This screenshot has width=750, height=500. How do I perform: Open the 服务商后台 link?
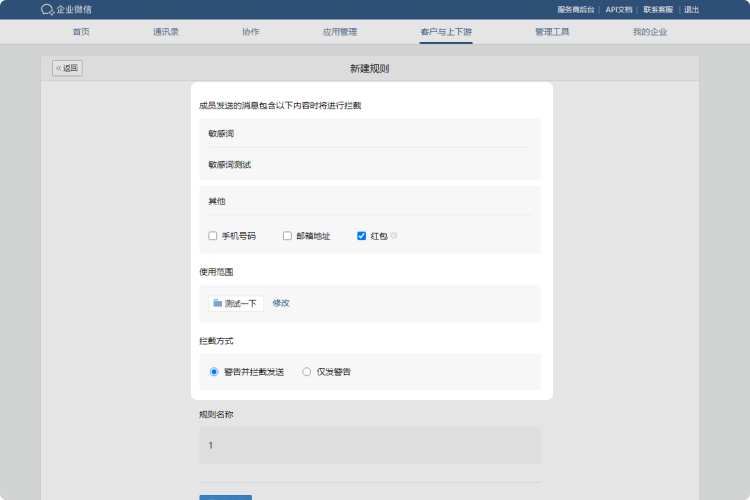[x=575, y=10]
